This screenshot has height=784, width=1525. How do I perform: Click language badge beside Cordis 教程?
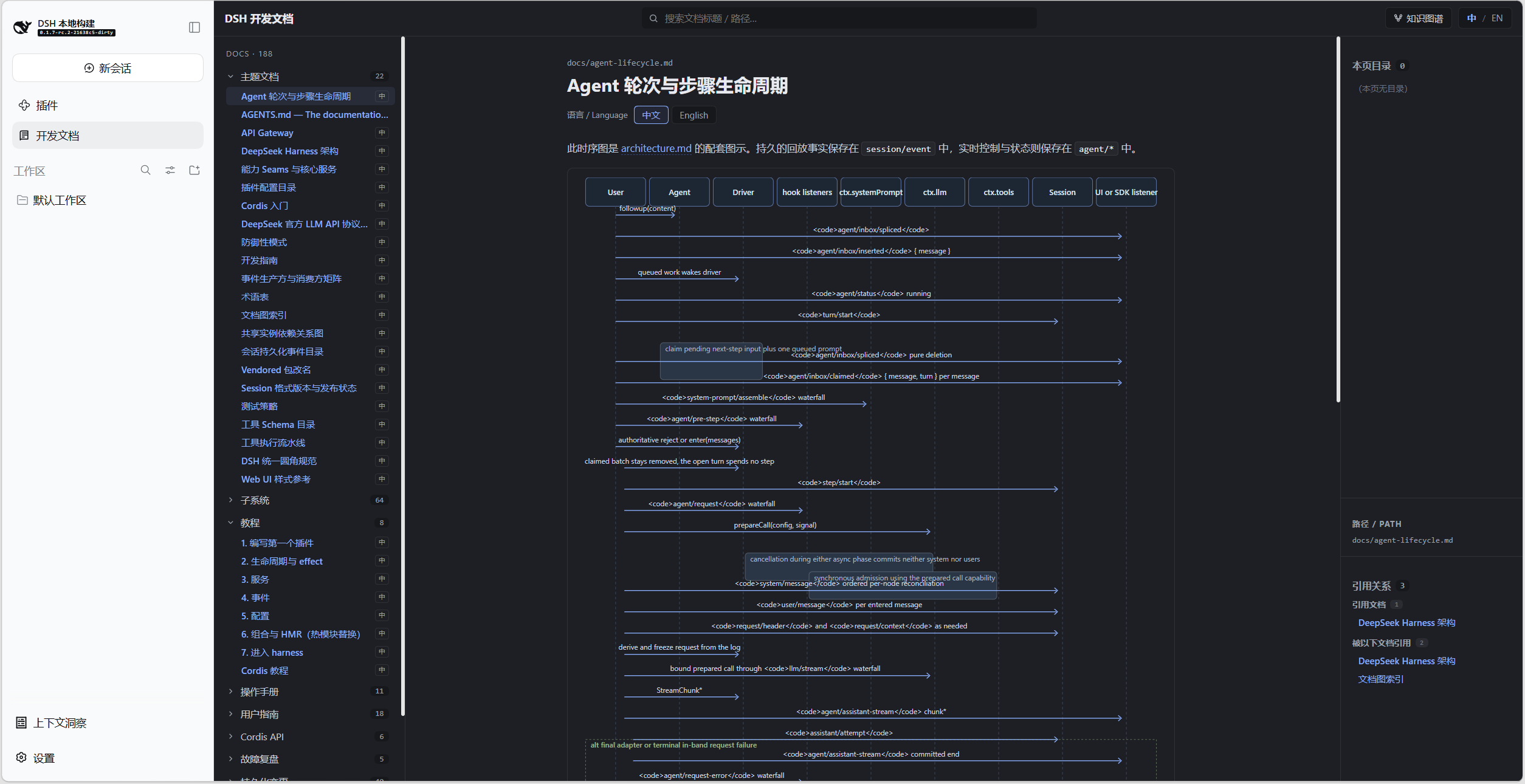[x=382, y=670]
